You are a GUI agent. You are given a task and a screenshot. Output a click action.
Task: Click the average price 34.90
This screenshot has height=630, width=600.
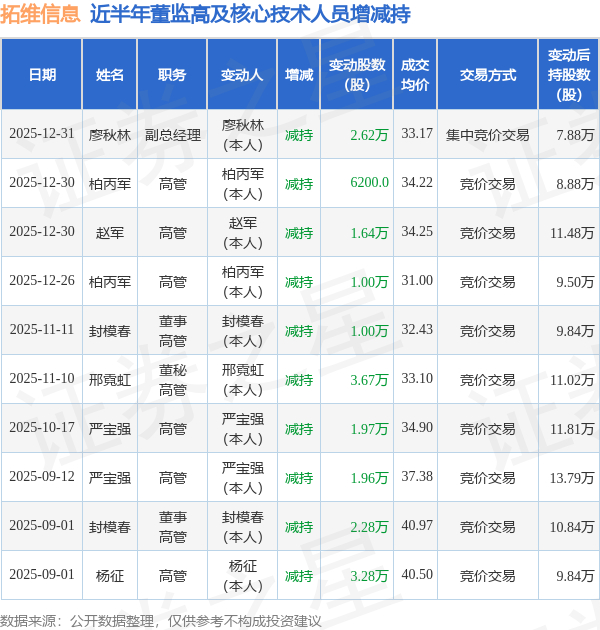coord(417,428)
